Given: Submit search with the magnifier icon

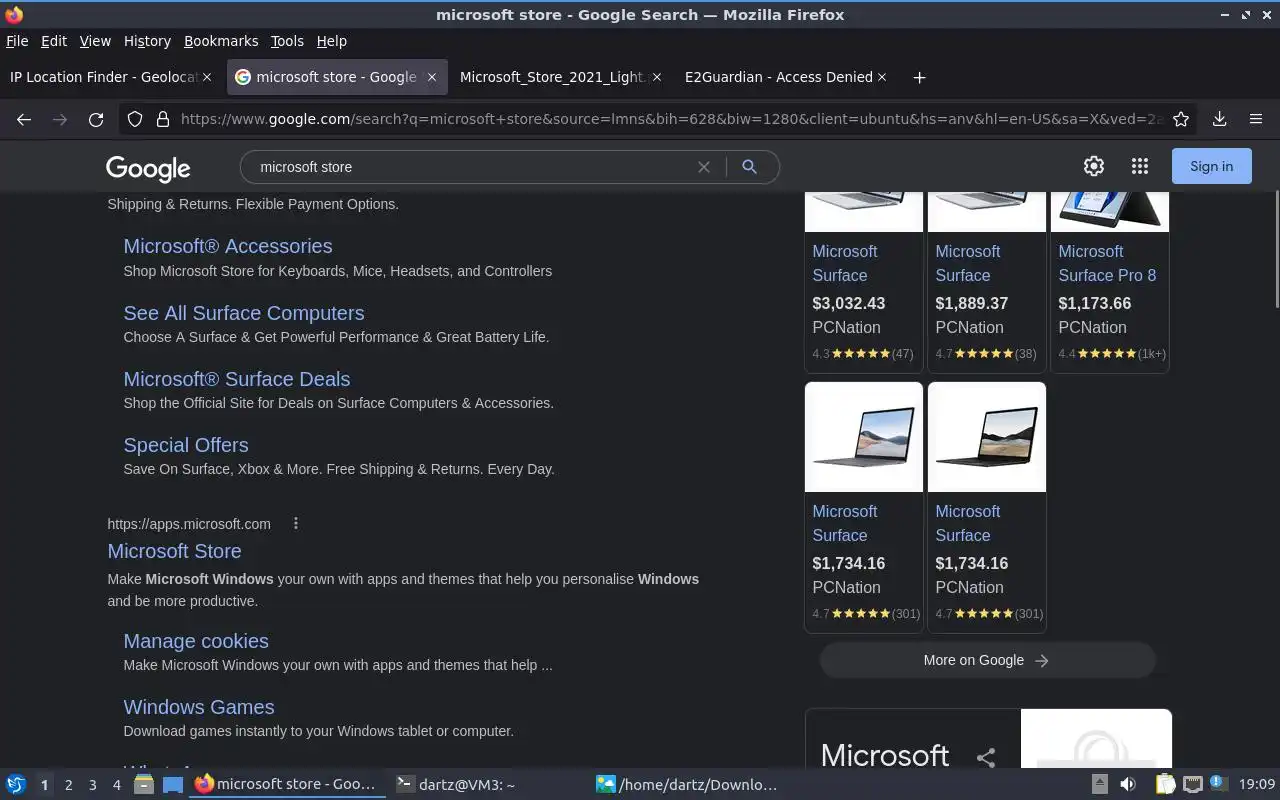Looking at the screenshot, I should coord(749,167).
